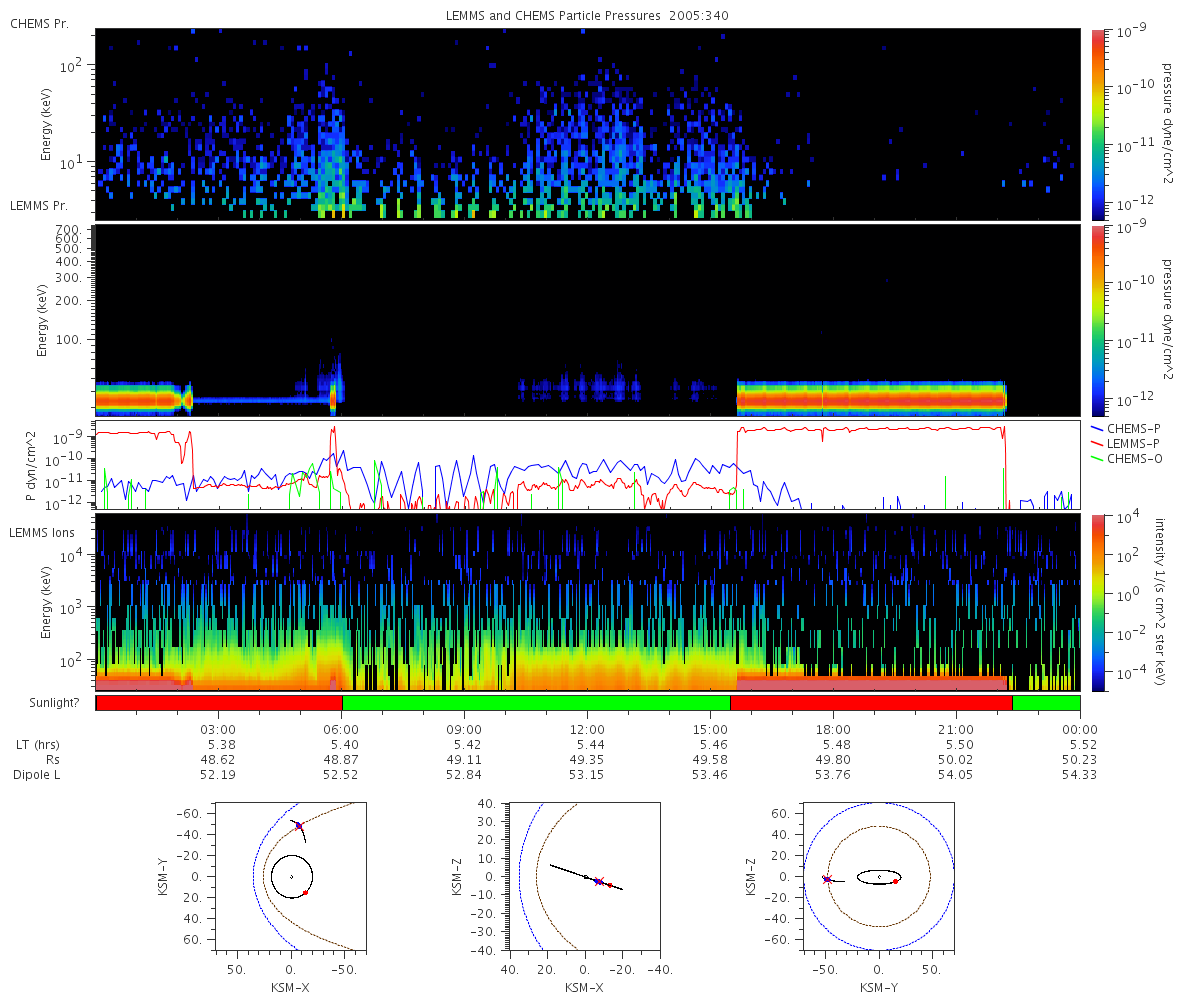Click the KSM-Y versus KSM-Z orbit plot
1200x1000 pixels.
(x=879, y=875)
